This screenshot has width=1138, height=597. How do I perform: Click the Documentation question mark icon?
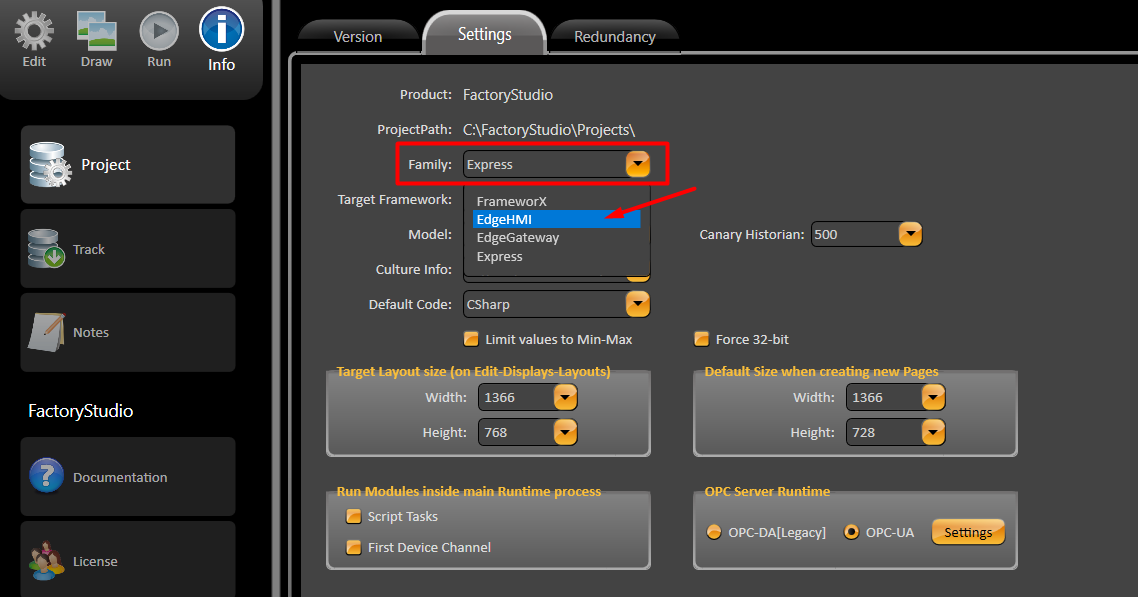click(46, 477)
